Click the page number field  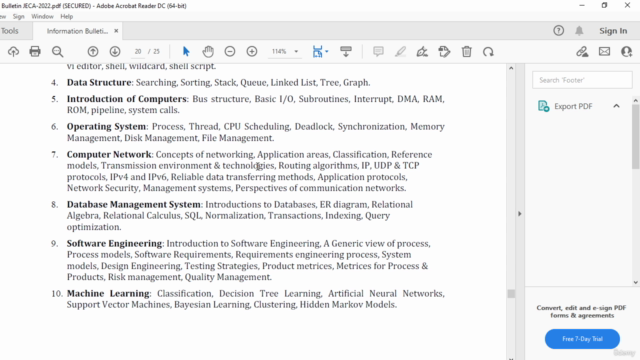click(x=138, y=51)
